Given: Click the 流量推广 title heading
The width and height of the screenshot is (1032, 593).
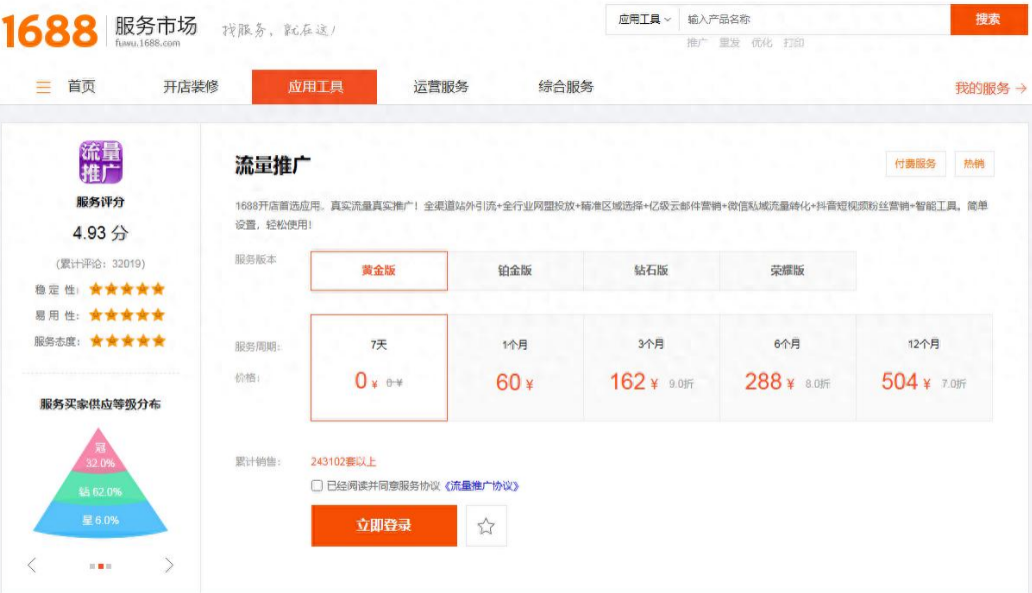Looking at the screenshot, I should click(x=272, y=165).
